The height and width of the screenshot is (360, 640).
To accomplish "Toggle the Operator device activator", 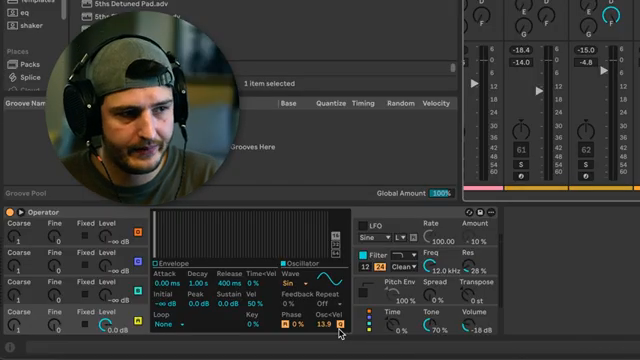I will (x=9, y=212).
